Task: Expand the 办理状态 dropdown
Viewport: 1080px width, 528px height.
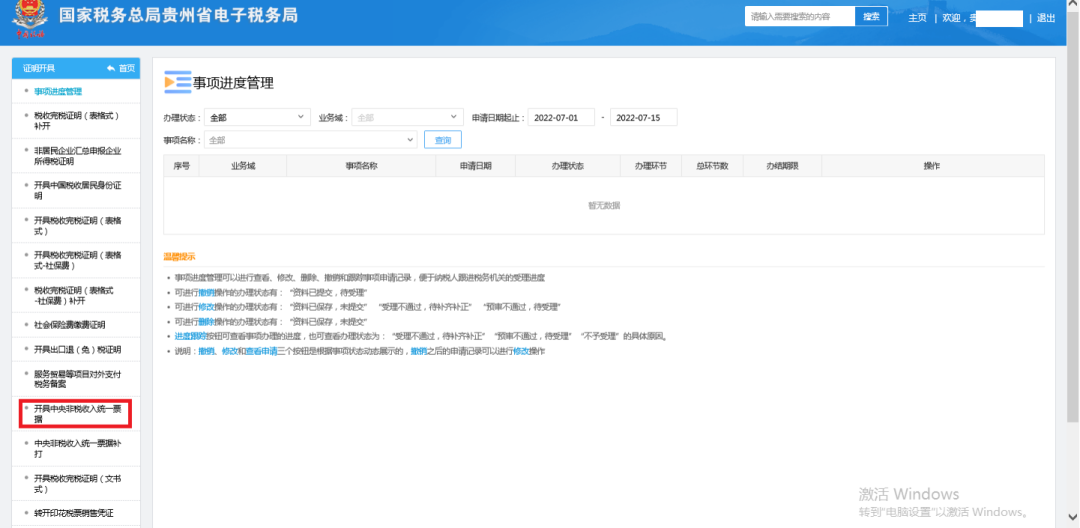Action: tap(257, 117)
